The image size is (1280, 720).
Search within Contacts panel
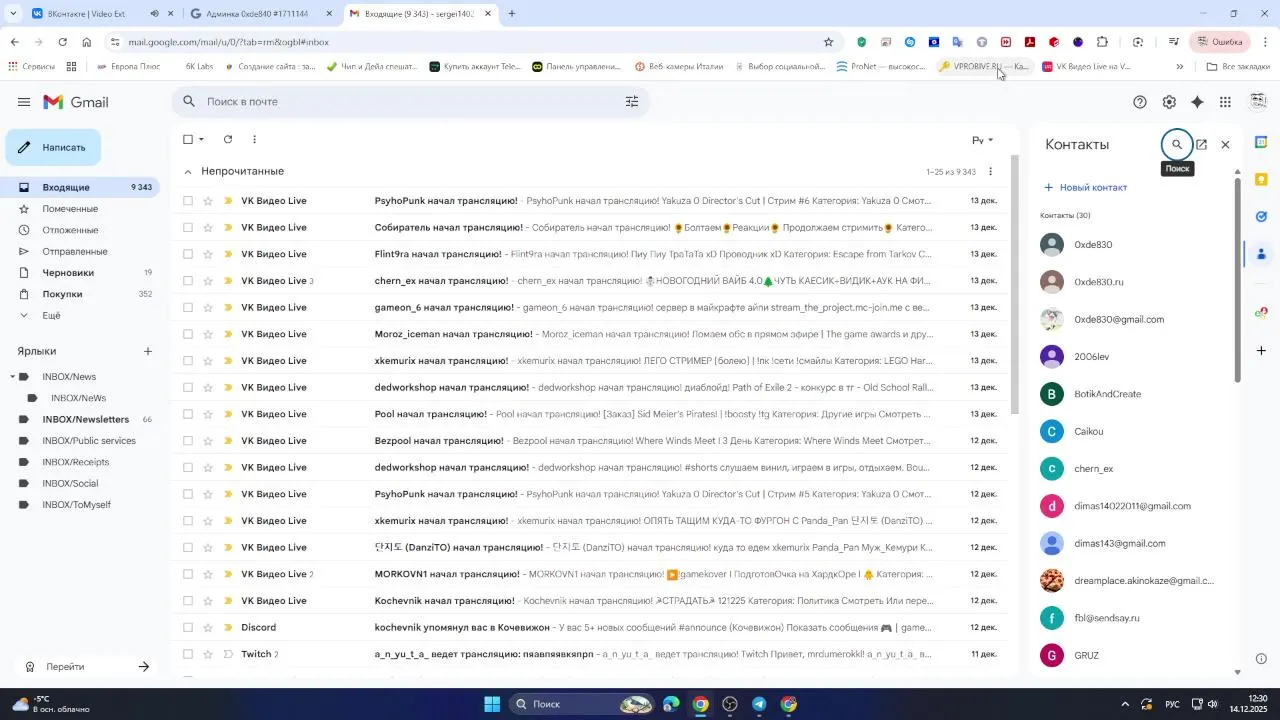[x=1177, y=144]
